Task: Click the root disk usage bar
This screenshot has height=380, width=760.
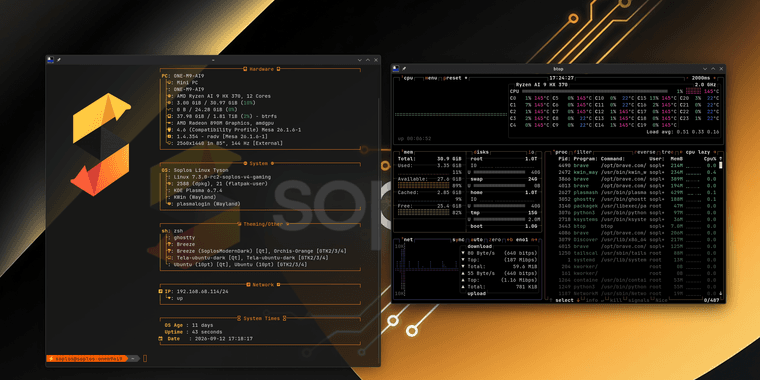Action: pyautogui.click(x=499, y=172)
